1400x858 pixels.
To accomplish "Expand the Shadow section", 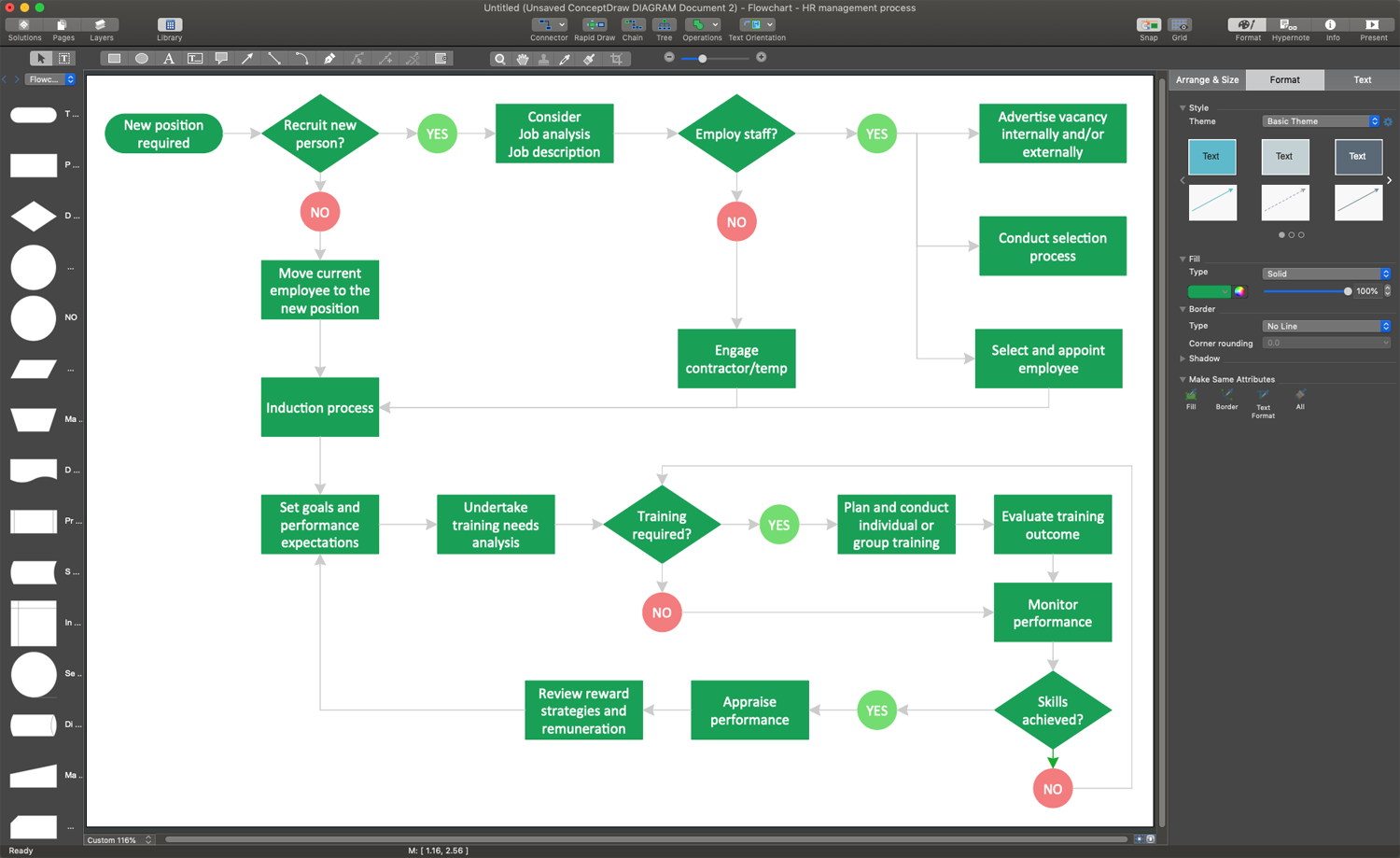I will click(x=1183, y=359).
